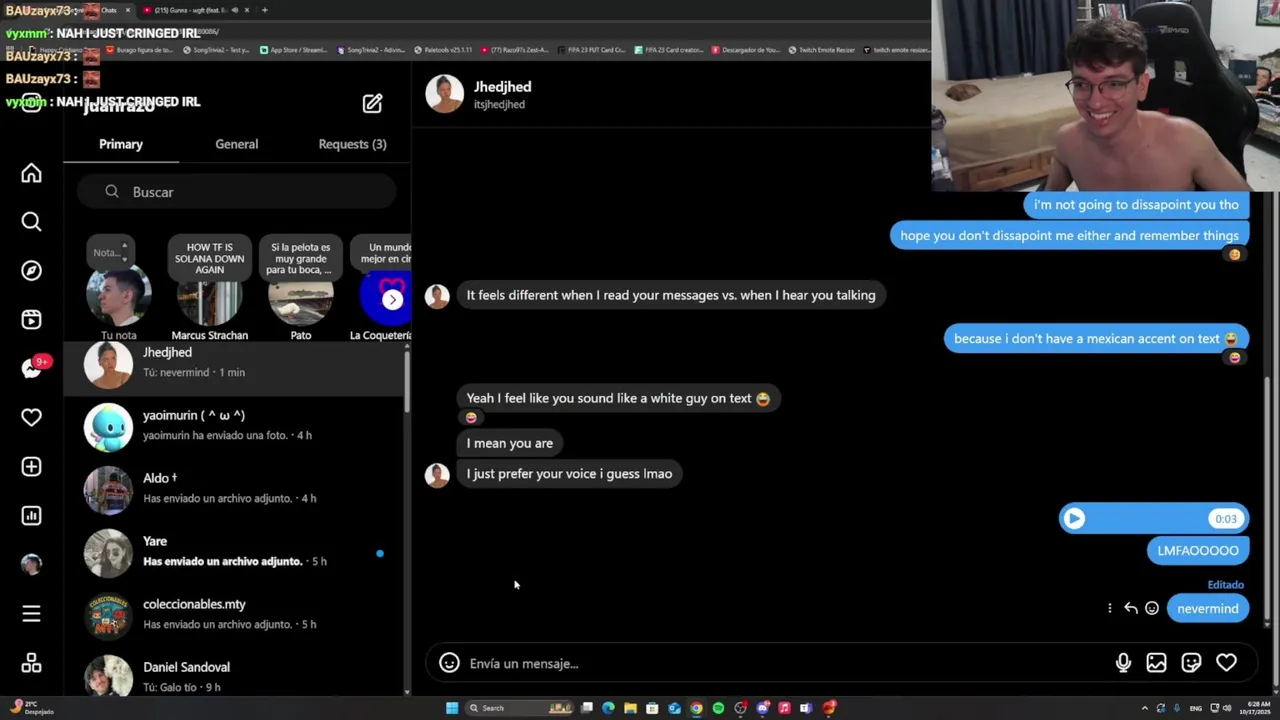Open more options dots next to nevermind
The width and height of the screenshot is (1280, 720).
(1109, 608)
